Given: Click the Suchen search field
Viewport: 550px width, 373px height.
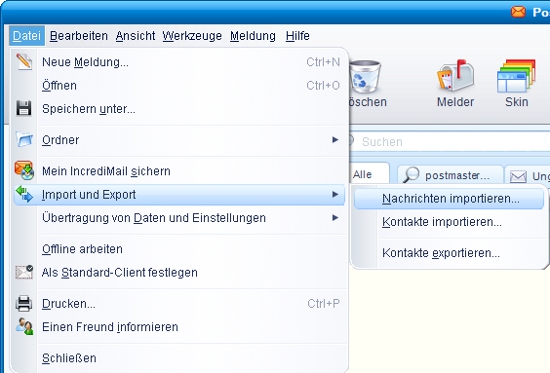Looking at the screenshot, I should pos(452,142).
